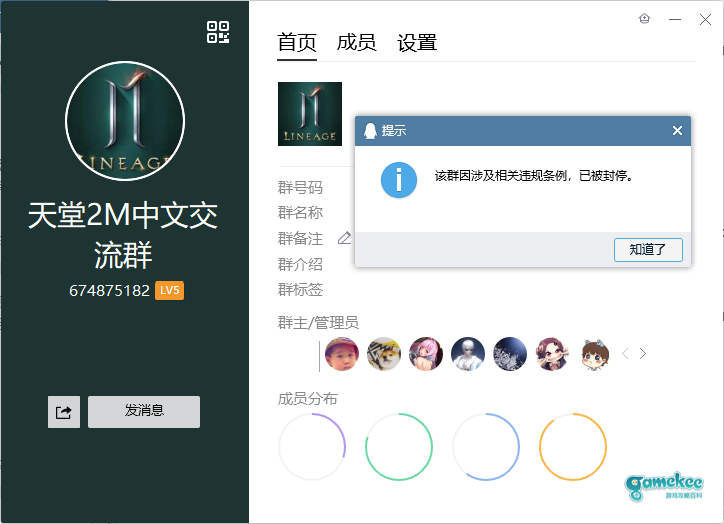Click the group name 天堂2M中文交流群
This screenshot has height=524, width=724.
(123, 235)
